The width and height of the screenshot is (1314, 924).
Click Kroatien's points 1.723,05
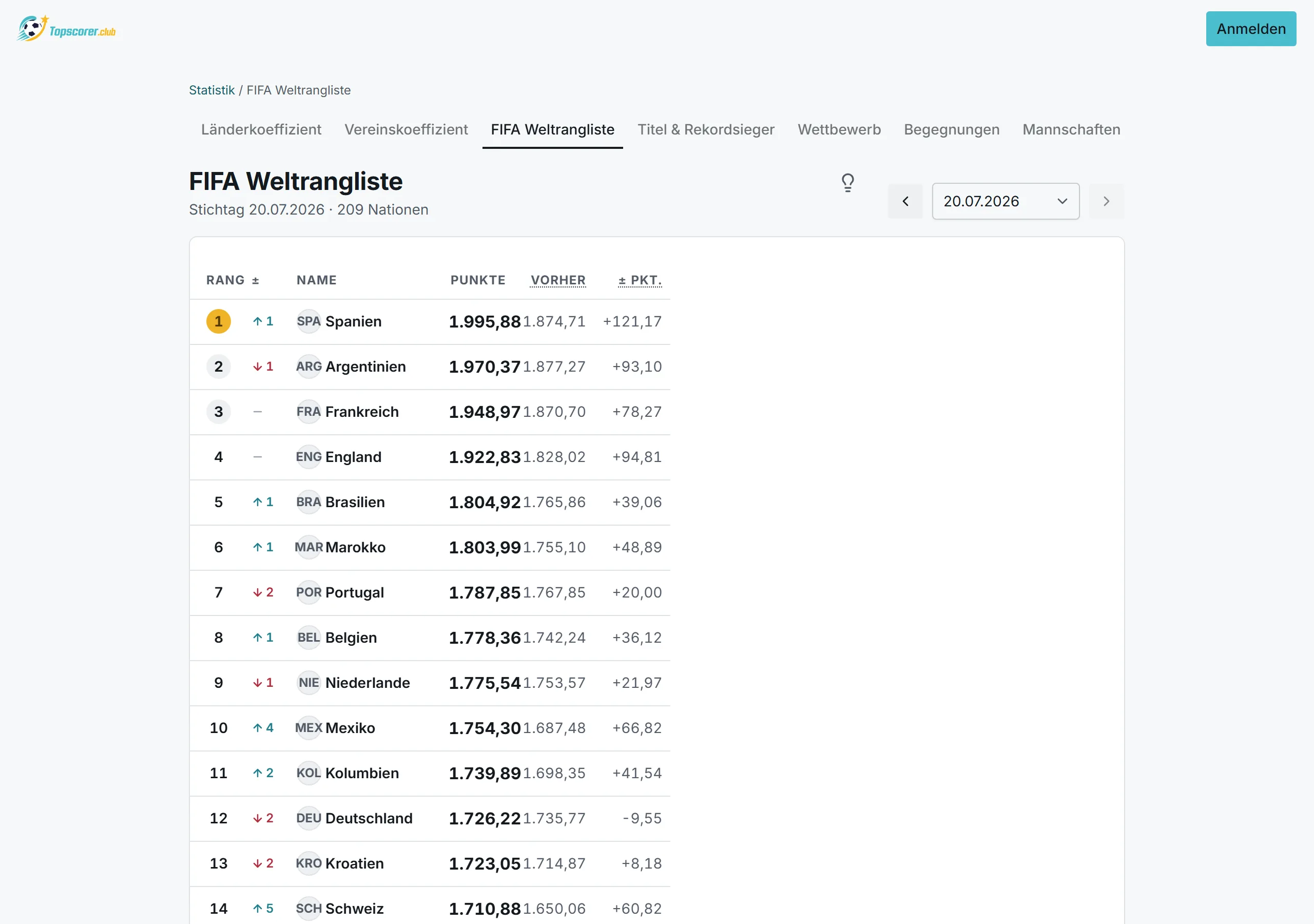pos(485,864)
